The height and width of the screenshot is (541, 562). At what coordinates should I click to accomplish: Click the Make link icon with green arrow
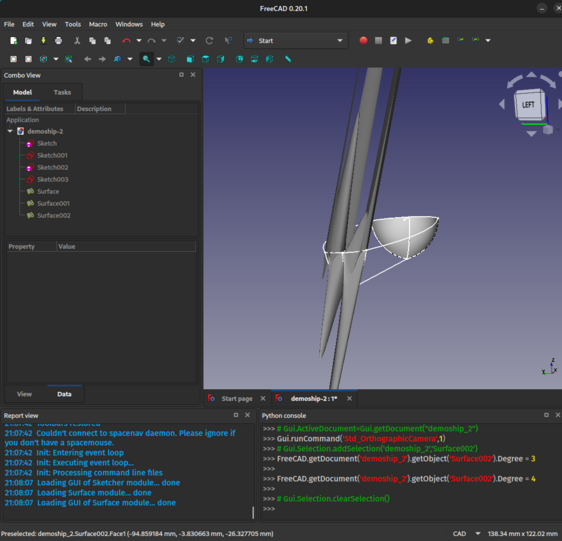(461, 41)
